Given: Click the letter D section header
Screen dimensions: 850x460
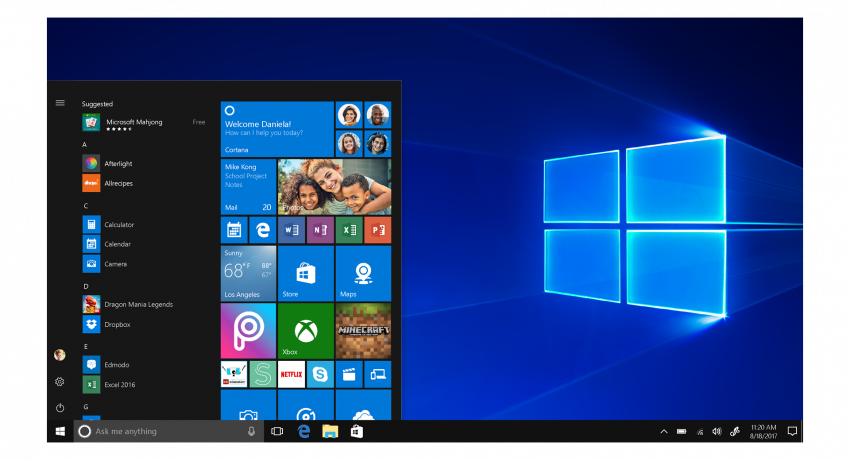Looking at the screenshot, I should [x=86, y=286].
